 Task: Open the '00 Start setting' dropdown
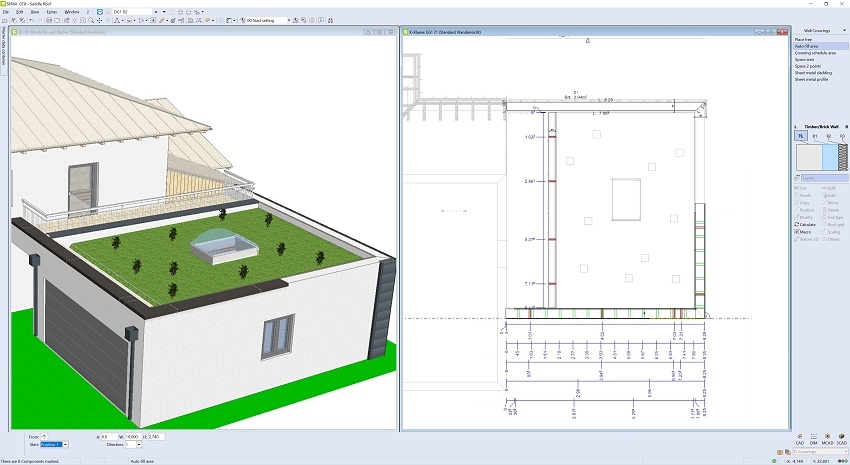[288, 20]
